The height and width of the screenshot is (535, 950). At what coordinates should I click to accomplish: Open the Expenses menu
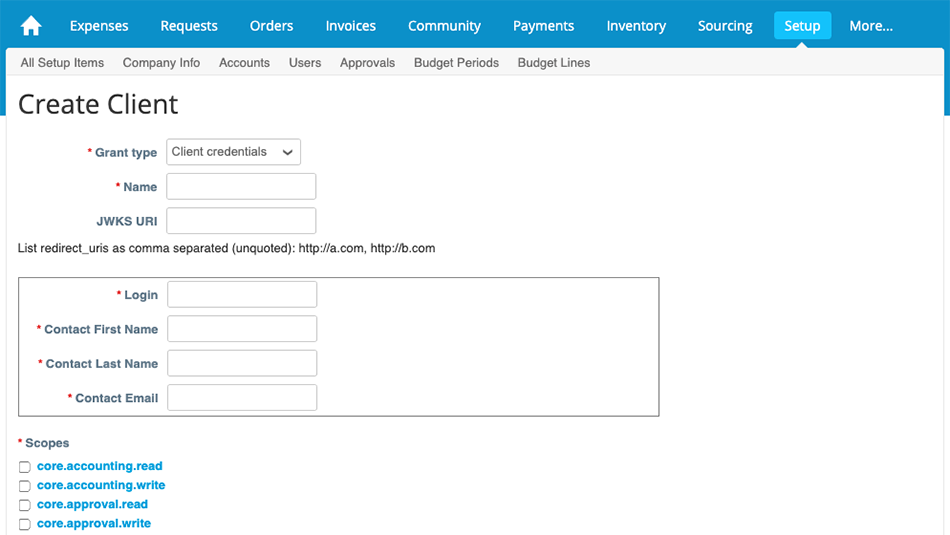99,26
